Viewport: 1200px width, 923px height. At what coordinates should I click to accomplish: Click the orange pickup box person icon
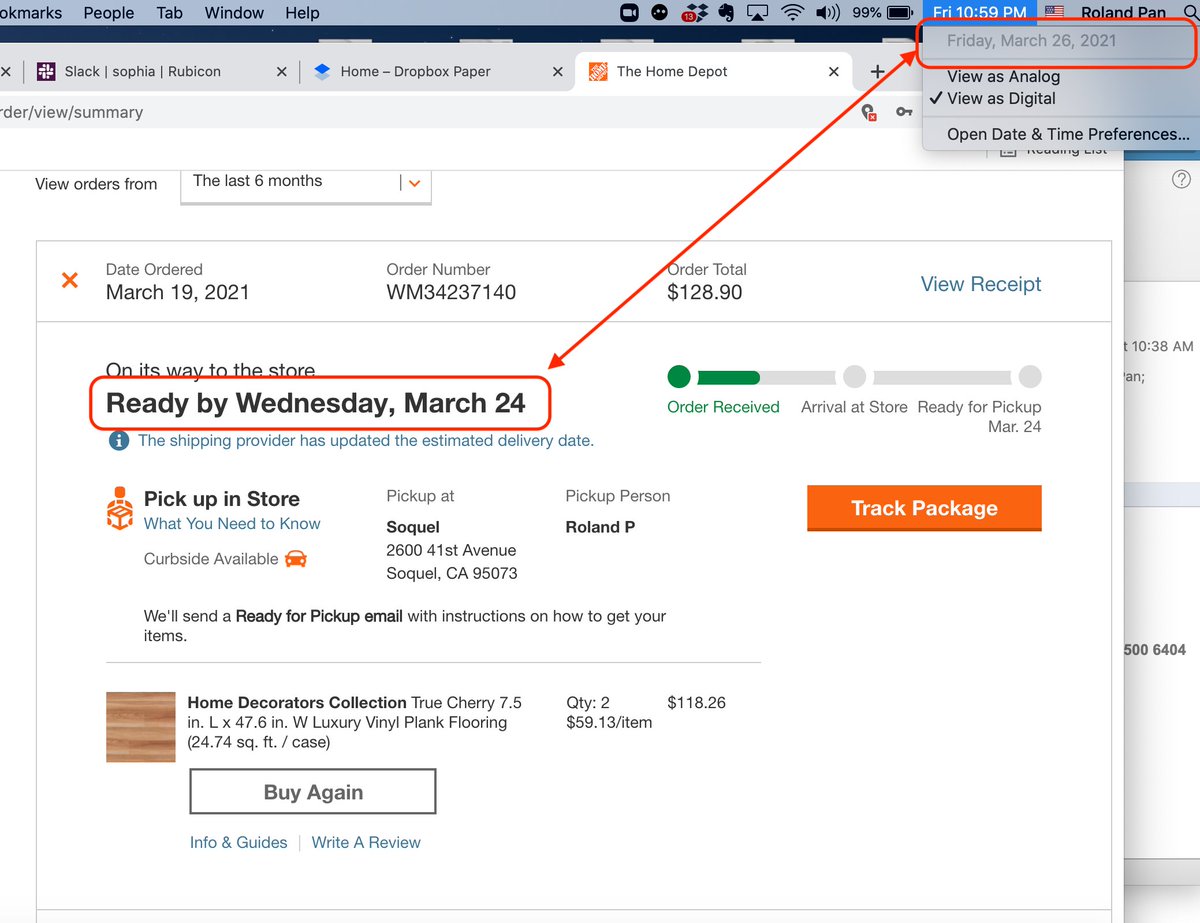[119, 508]
